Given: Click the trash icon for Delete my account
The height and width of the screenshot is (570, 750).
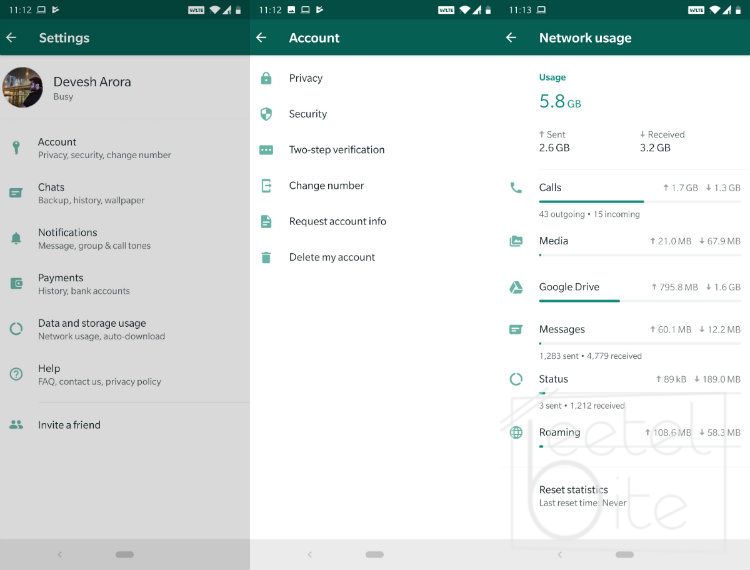Looking at the screenshot, I should [266, 257].
